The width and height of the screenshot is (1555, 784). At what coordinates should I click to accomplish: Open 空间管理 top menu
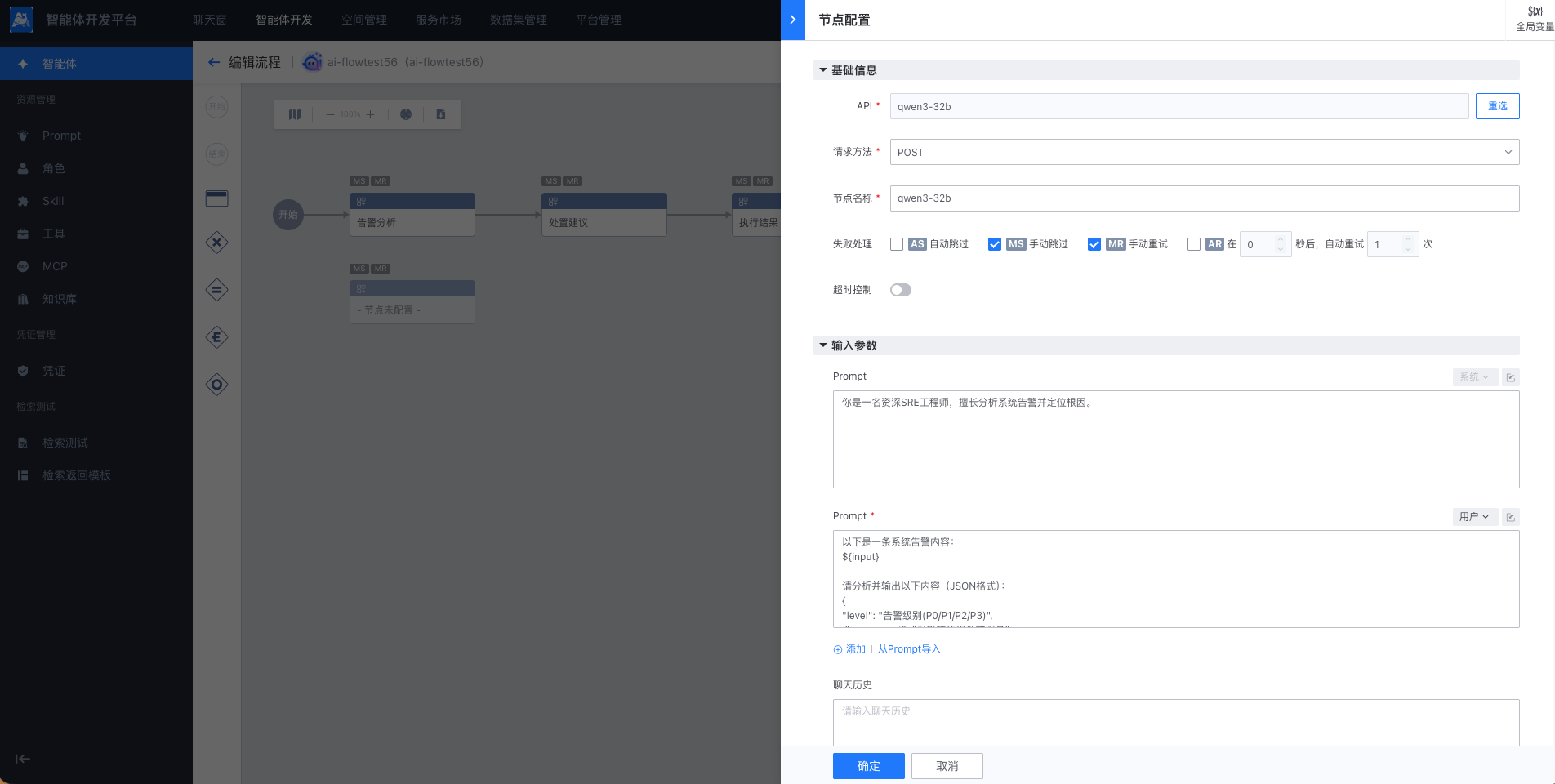(x=364, y=20)
